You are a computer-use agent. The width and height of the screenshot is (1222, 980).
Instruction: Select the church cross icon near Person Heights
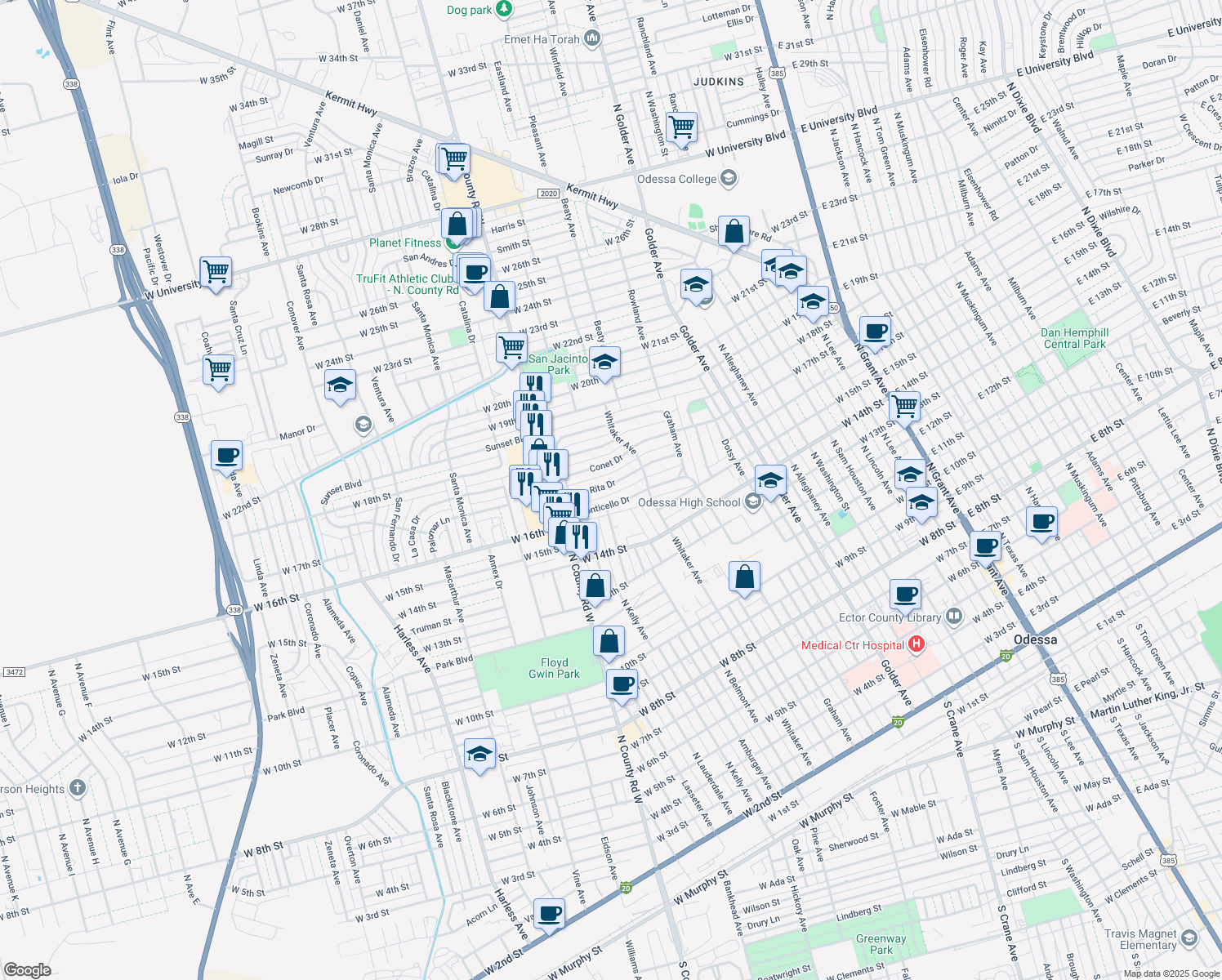click(x=76, y=787)
